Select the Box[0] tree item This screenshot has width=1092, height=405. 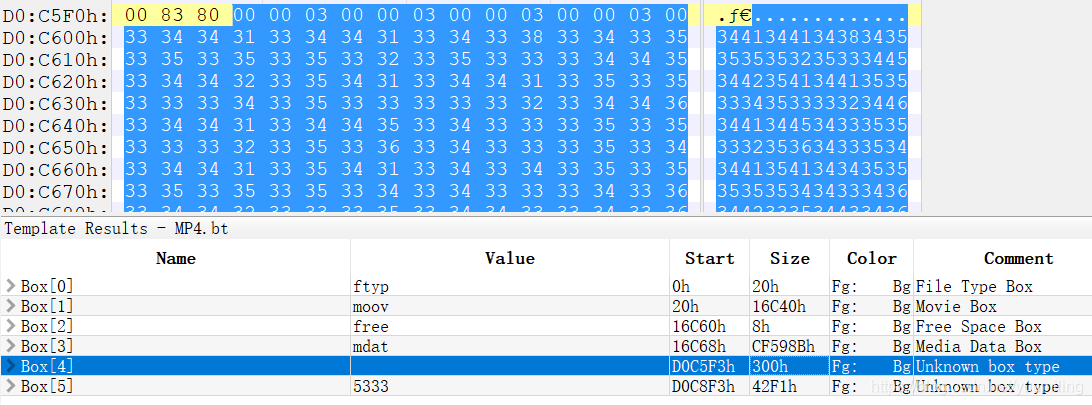tap(47, 286)
